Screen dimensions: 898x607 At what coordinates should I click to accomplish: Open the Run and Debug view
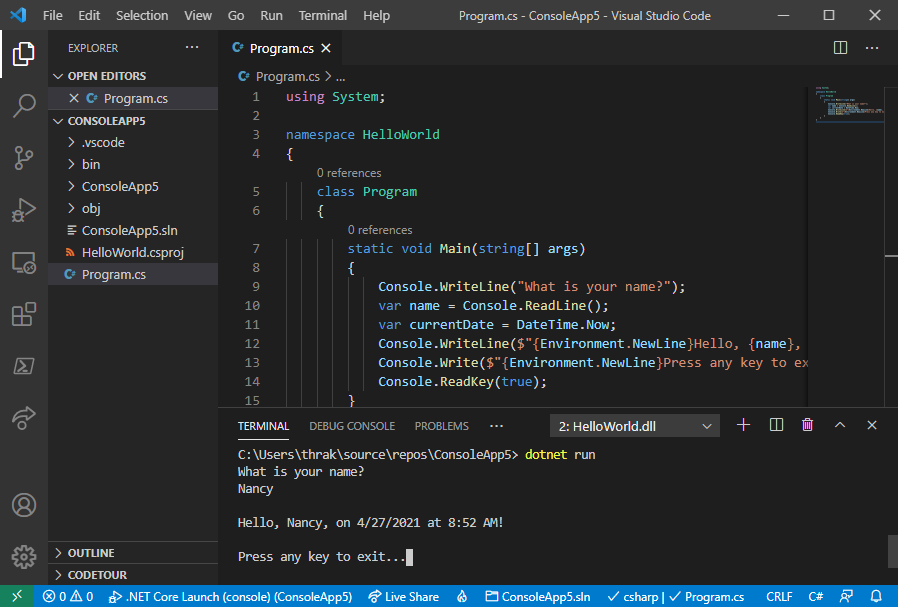point(24,210)
